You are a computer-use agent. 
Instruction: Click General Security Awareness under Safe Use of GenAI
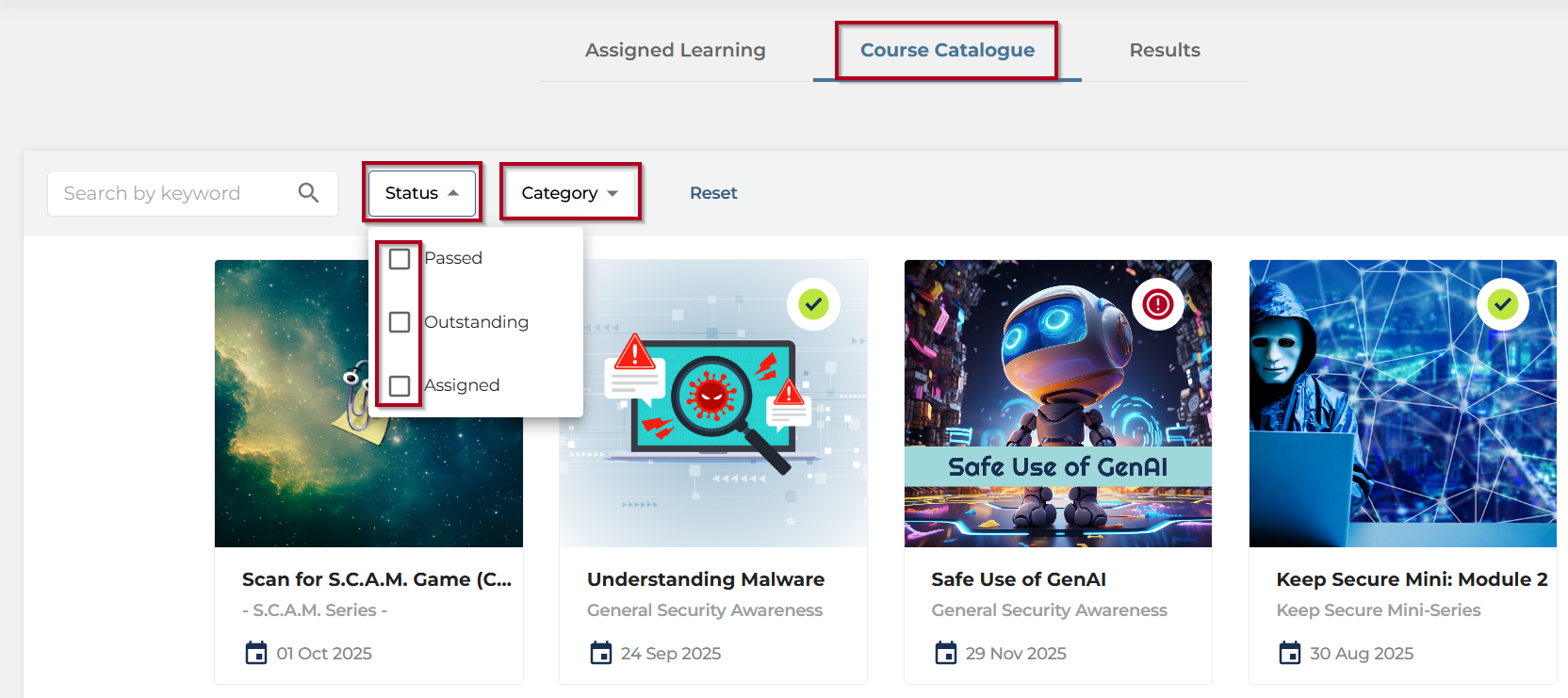[x=1050, y=610]
